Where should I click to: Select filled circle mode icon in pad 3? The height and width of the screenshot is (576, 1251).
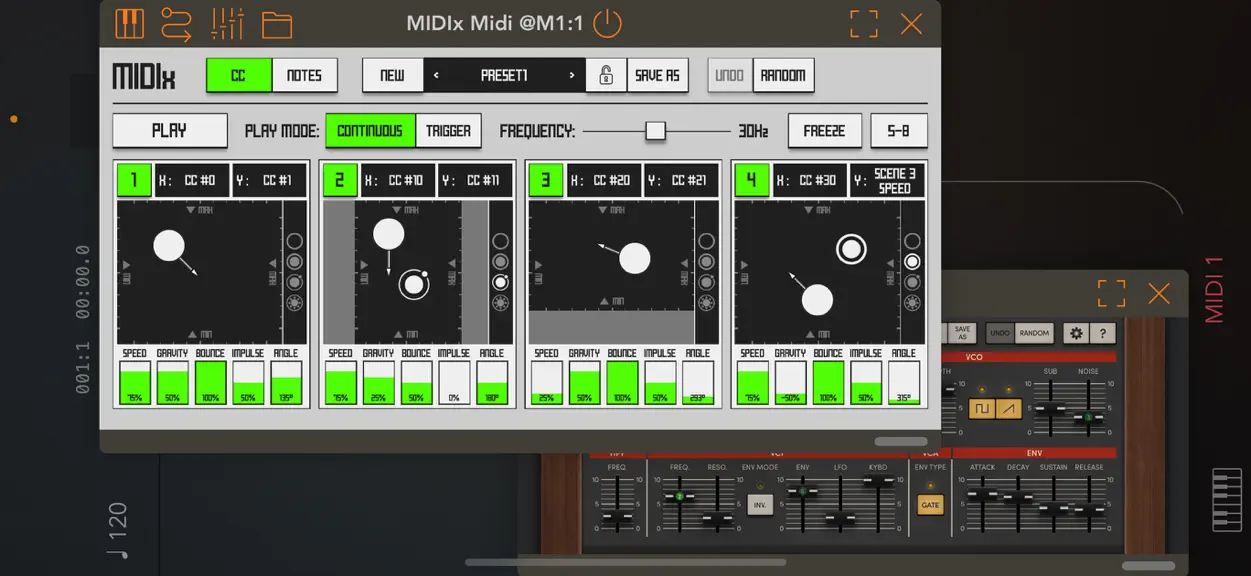click(x=707, y=262)
